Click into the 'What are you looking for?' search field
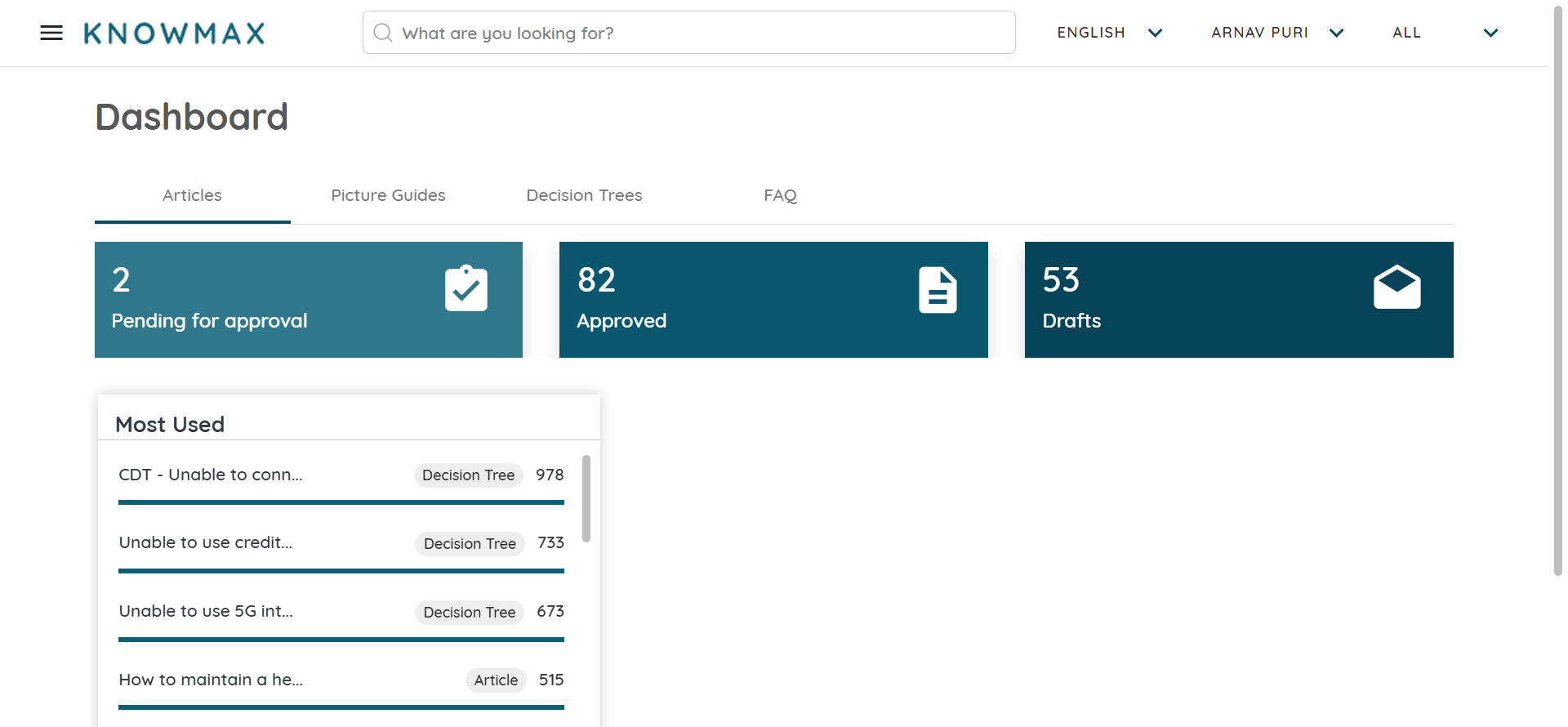Image resolution: width=1568 pixels, height=727 pixels. point(702,33)
